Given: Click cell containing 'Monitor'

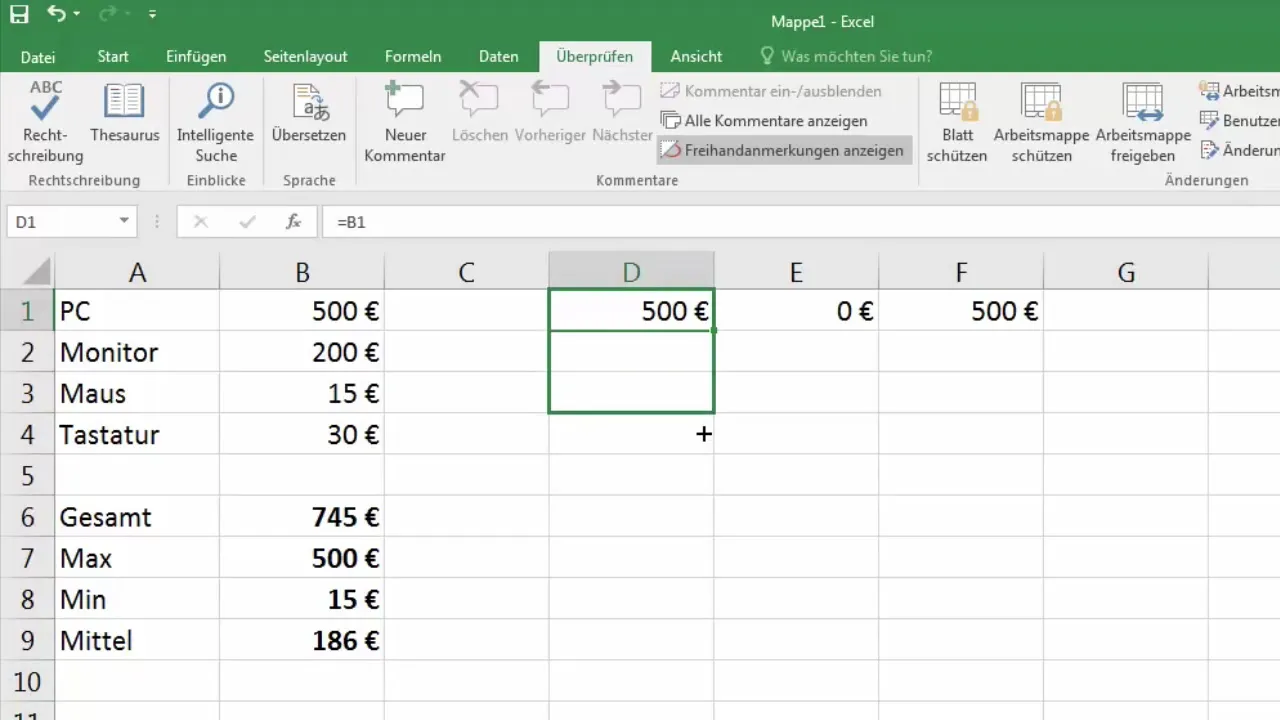Looking at the screenshot, I should [x=137, y=352].
